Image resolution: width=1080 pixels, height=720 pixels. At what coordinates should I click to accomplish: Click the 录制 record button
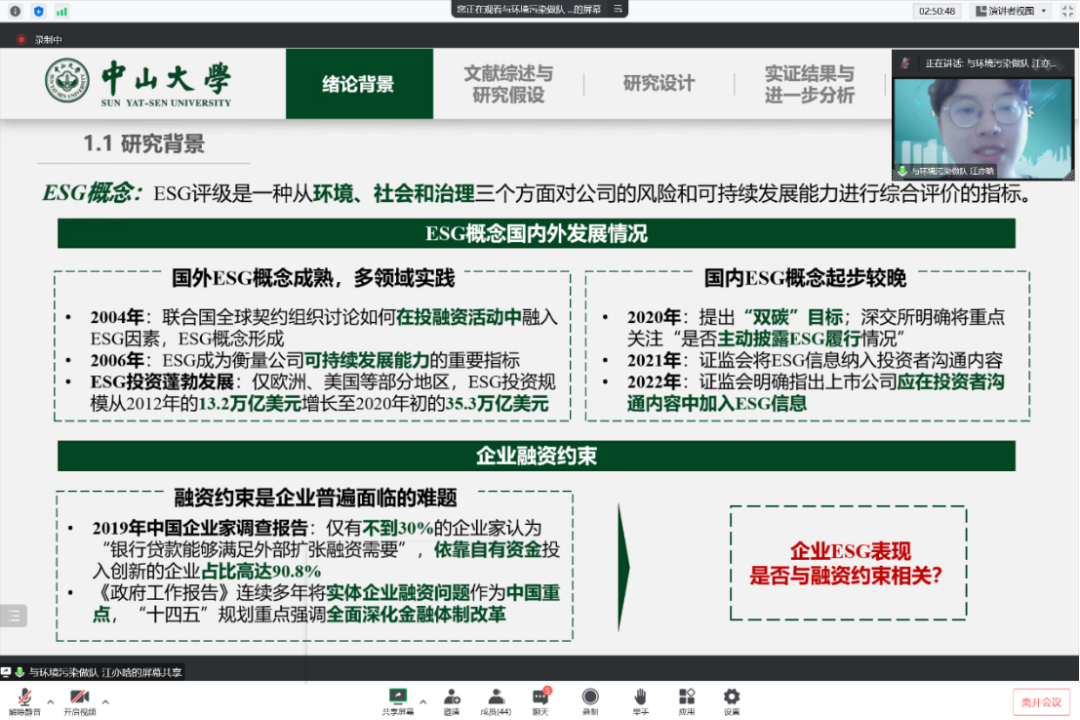click(x=590, y=702)
